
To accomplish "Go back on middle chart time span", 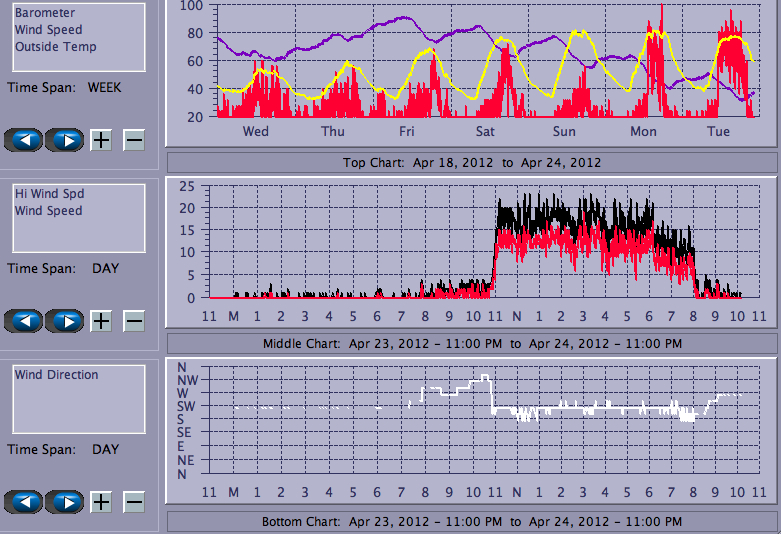I will 24,320.
